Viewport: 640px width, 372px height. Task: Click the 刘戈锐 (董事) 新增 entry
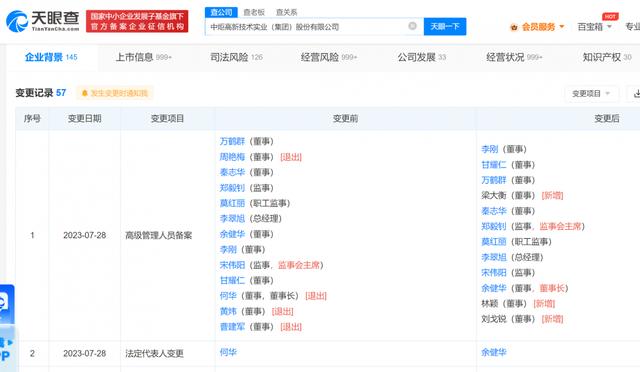pyautogui.click(x=522, y=319)
